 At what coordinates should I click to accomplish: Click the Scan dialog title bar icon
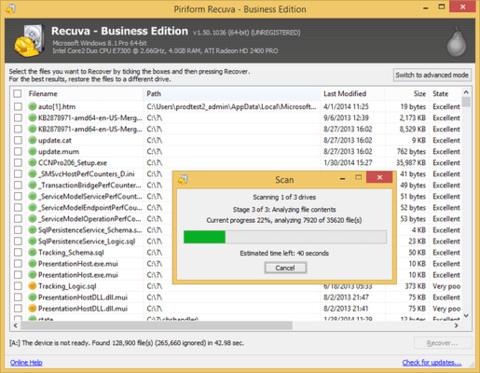click(183, 179)
